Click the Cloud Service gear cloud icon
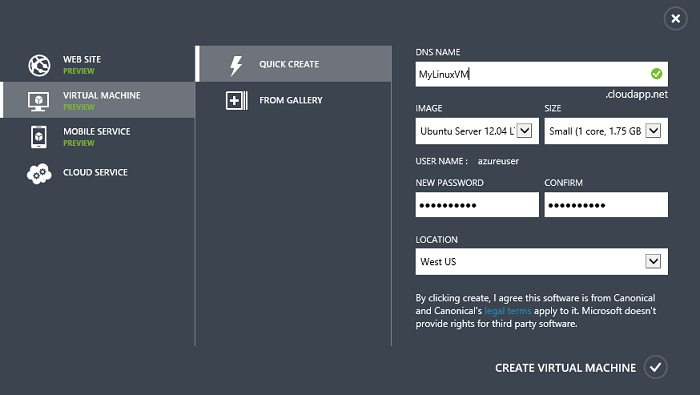 coord(39,174)
